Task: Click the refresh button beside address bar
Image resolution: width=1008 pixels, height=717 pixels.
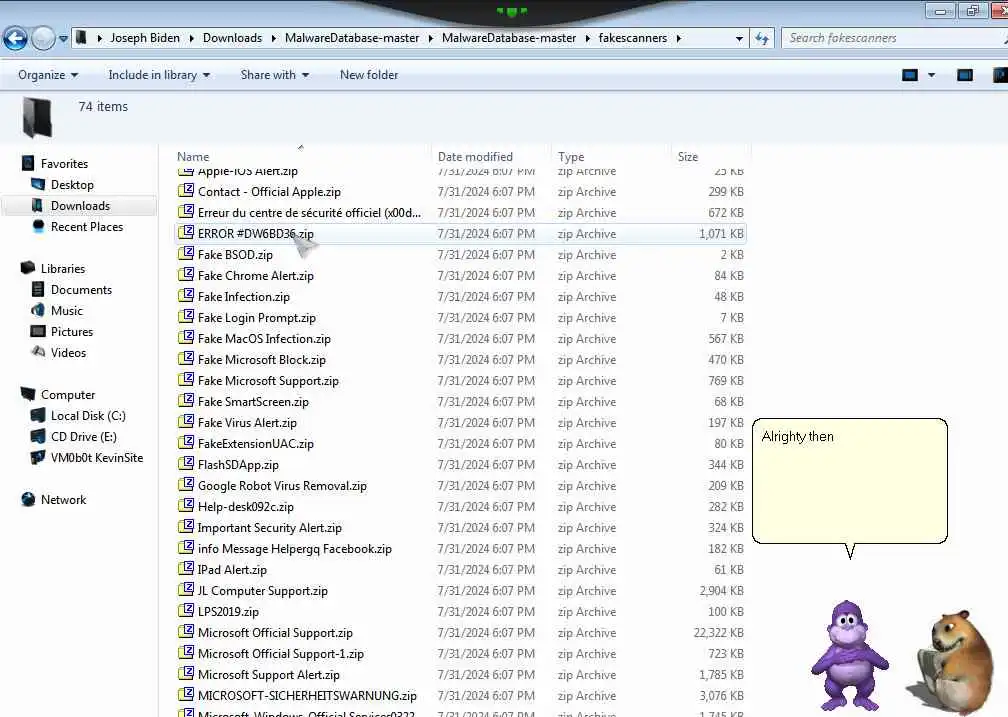Action: (x=762, y=39)
